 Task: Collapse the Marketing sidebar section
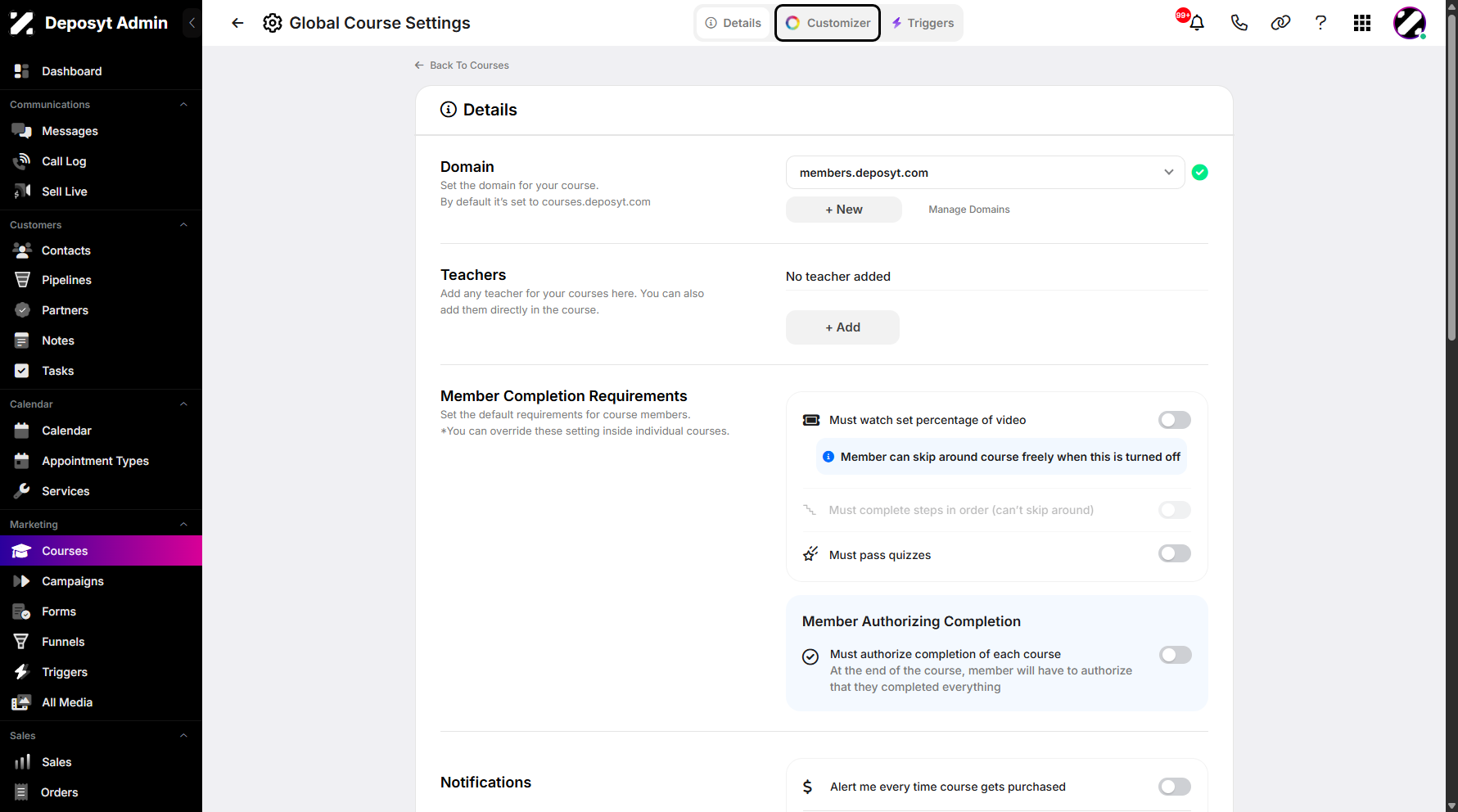point(183,525)
